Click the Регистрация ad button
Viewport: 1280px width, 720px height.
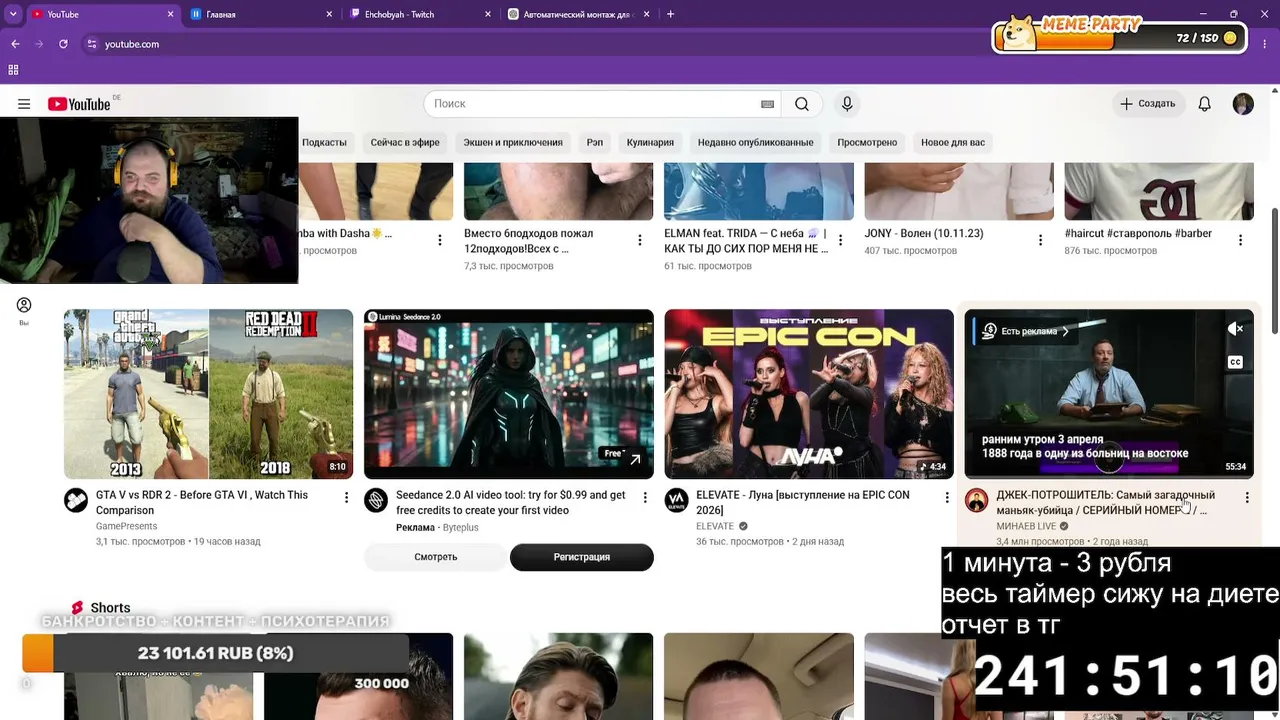point(582,557)
